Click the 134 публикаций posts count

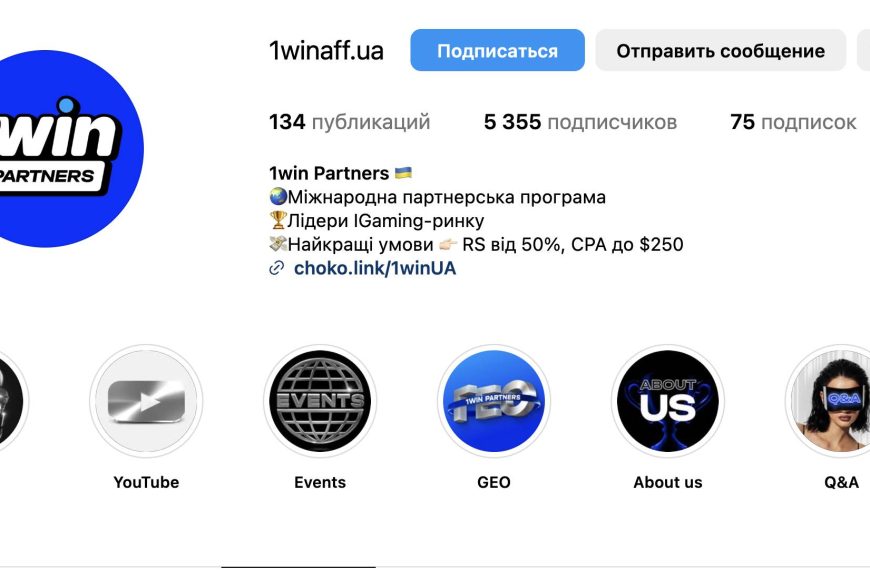[350, 122]
